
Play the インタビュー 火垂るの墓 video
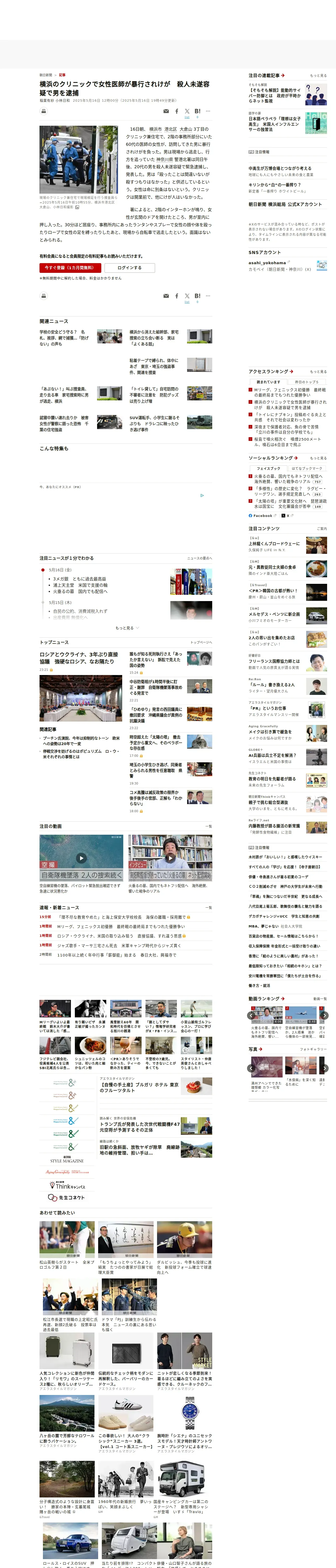pyautogui.click(x=170, y=858)
